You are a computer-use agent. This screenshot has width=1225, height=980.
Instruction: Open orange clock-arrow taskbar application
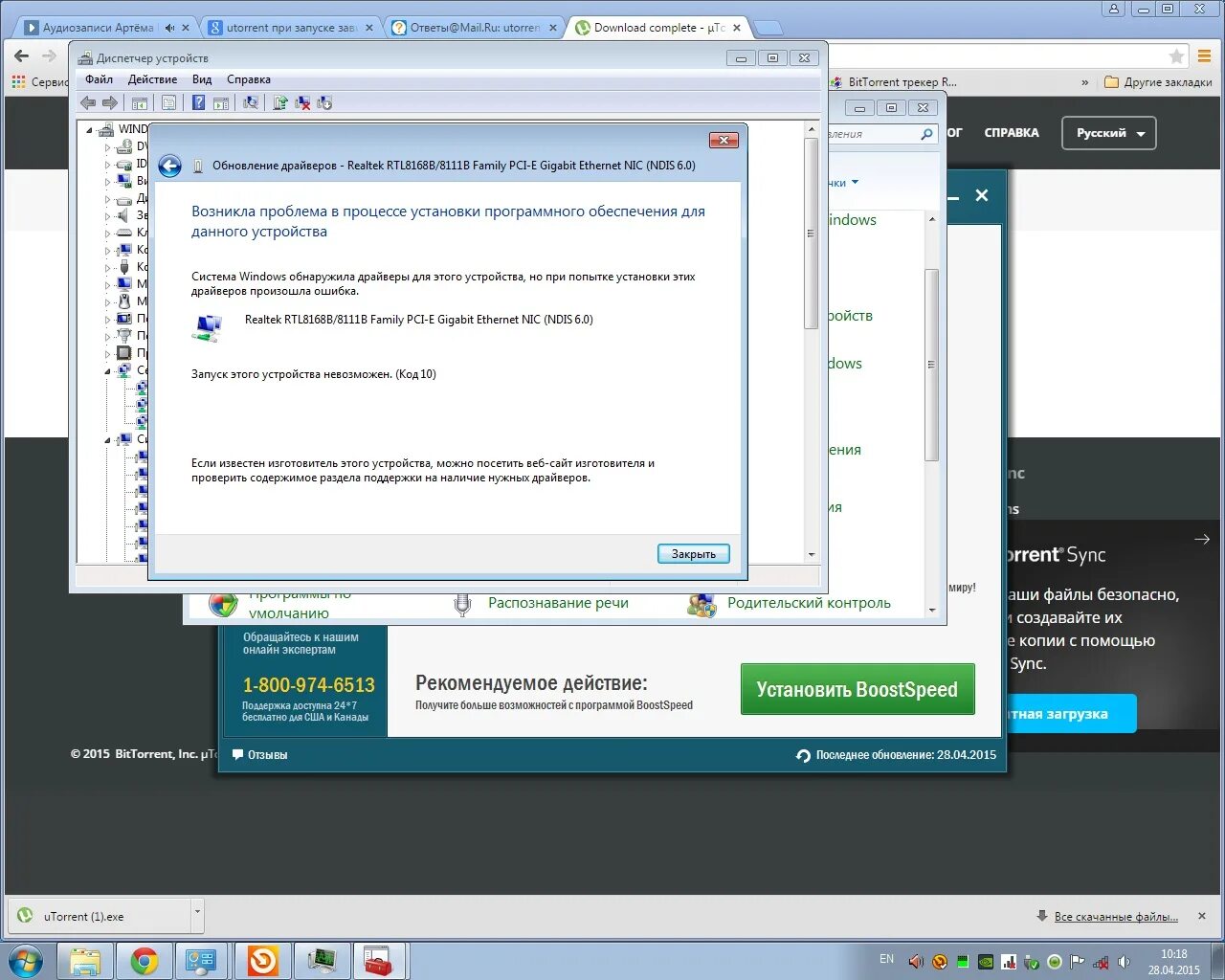(262, 961)
